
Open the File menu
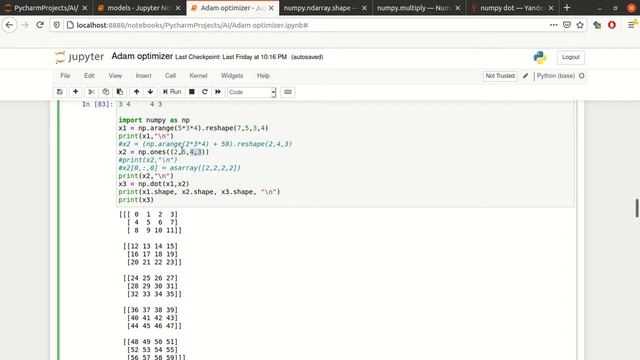[65, 76]
